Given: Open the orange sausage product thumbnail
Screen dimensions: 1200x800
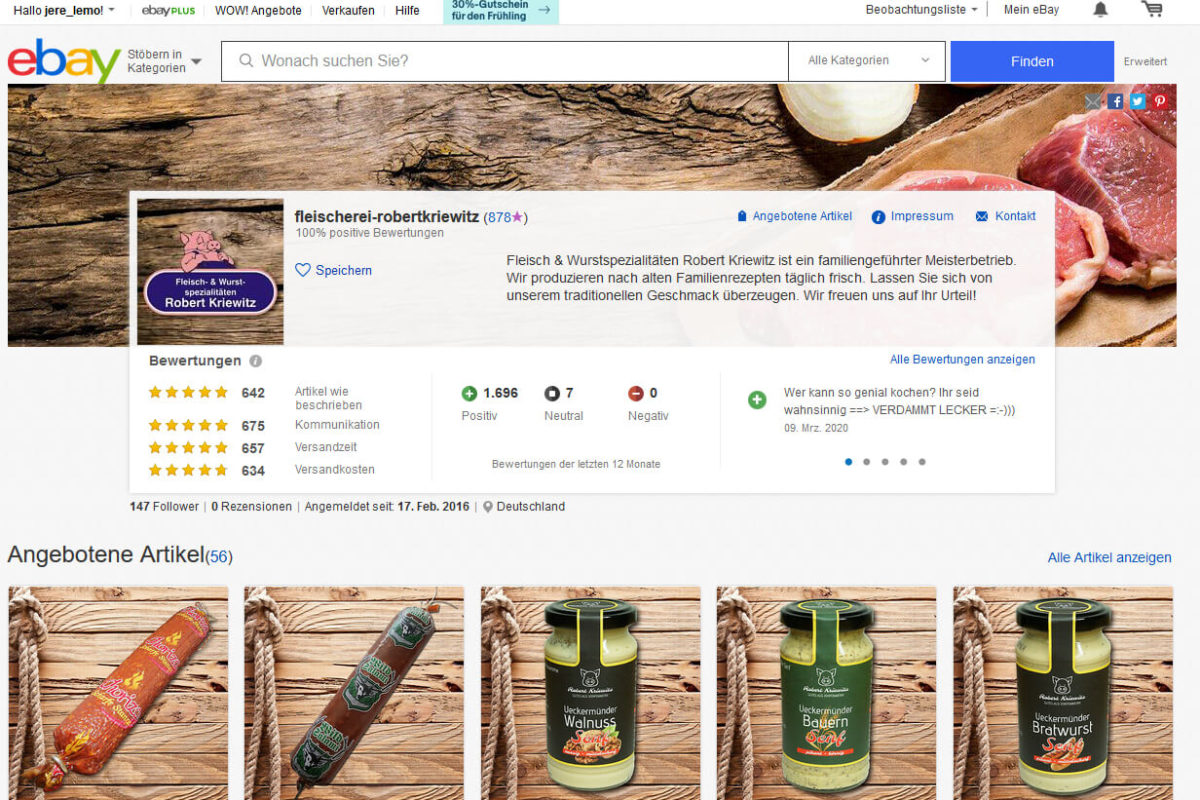Looking at the screenshot, I should [x=118, y=693].
